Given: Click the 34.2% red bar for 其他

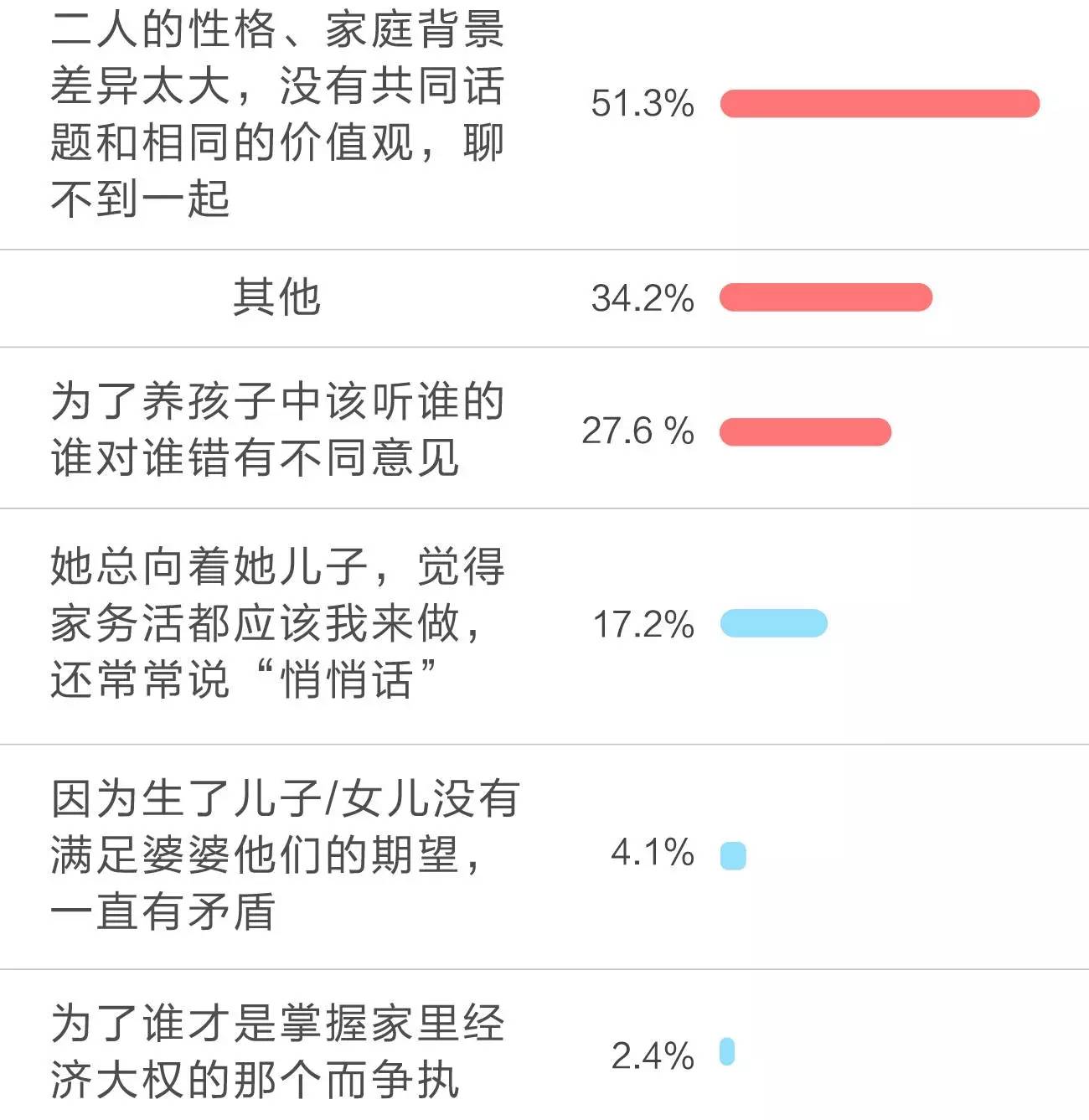Looking at the screenshot, I should tap(826, 297).
